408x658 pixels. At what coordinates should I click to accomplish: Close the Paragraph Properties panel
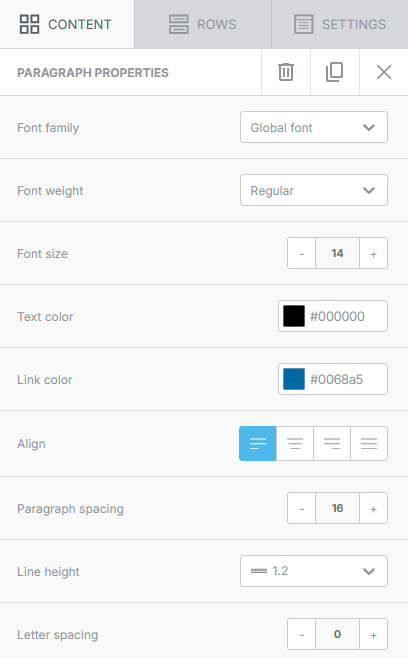point(384,72)
